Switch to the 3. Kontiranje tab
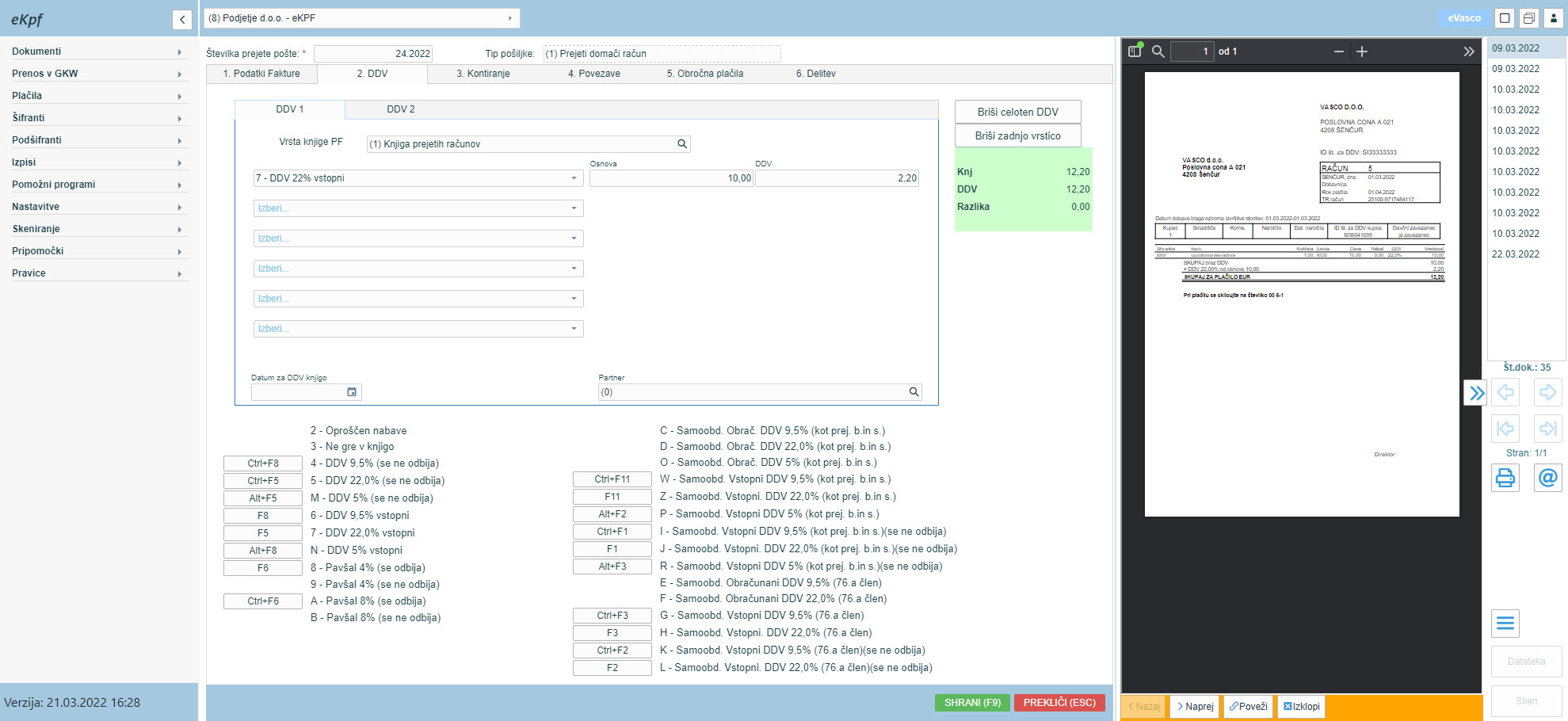 click(x=483, y=74)
